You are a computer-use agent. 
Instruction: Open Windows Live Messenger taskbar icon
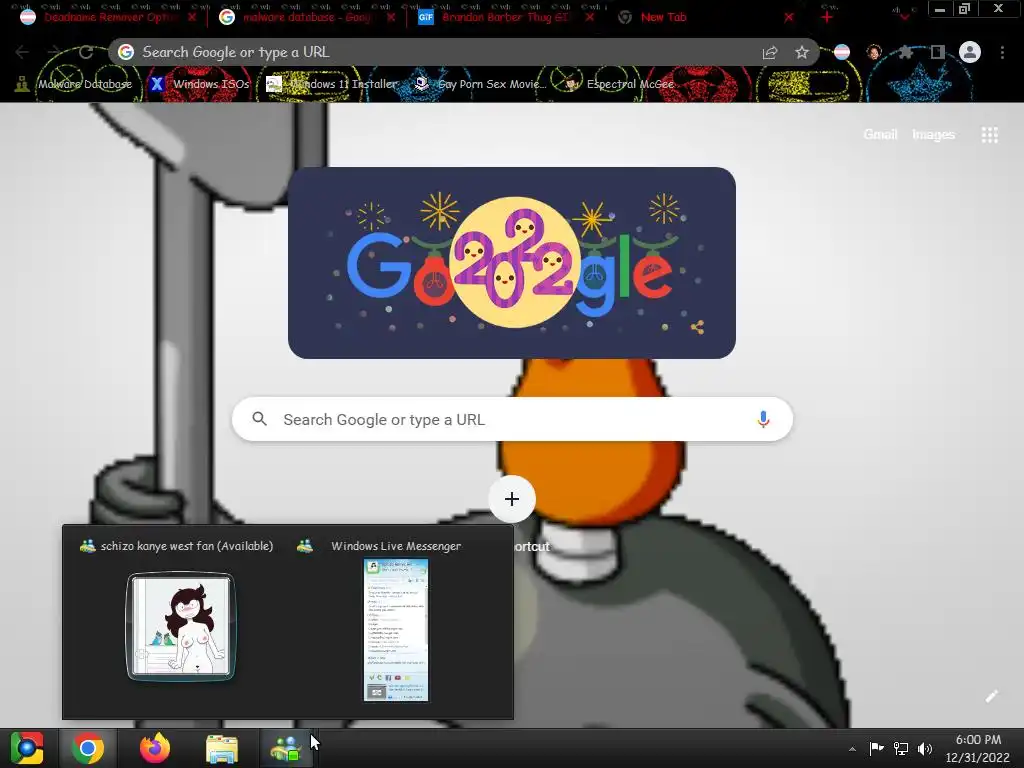[286, 748]
